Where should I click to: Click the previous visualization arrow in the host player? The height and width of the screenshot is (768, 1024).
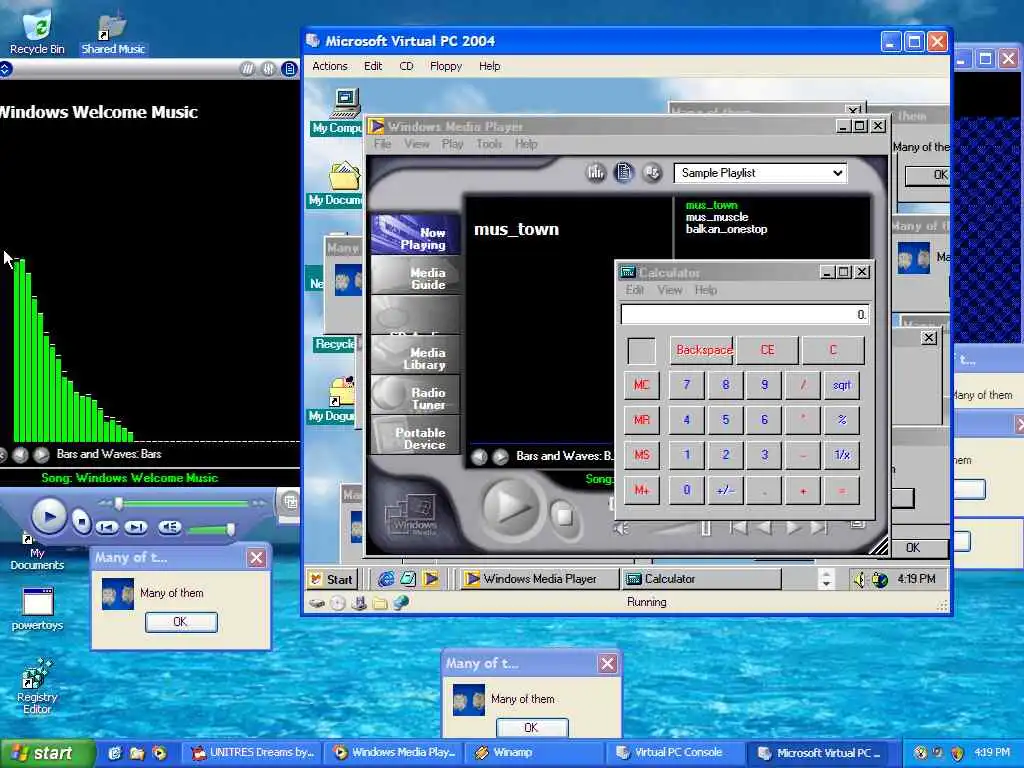point(20,455)
